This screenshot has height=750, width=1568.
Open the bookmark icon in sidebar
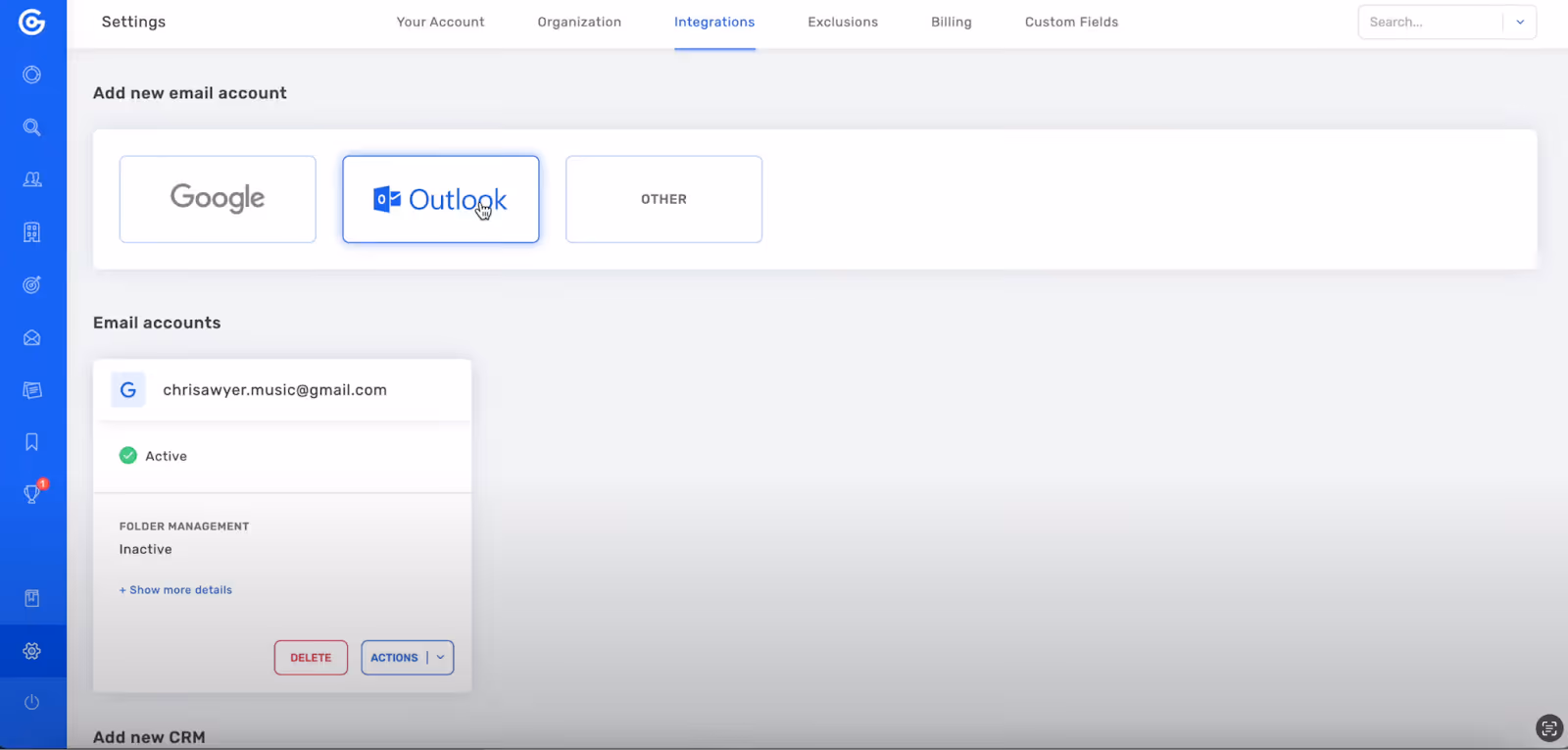tap(32, 442)
